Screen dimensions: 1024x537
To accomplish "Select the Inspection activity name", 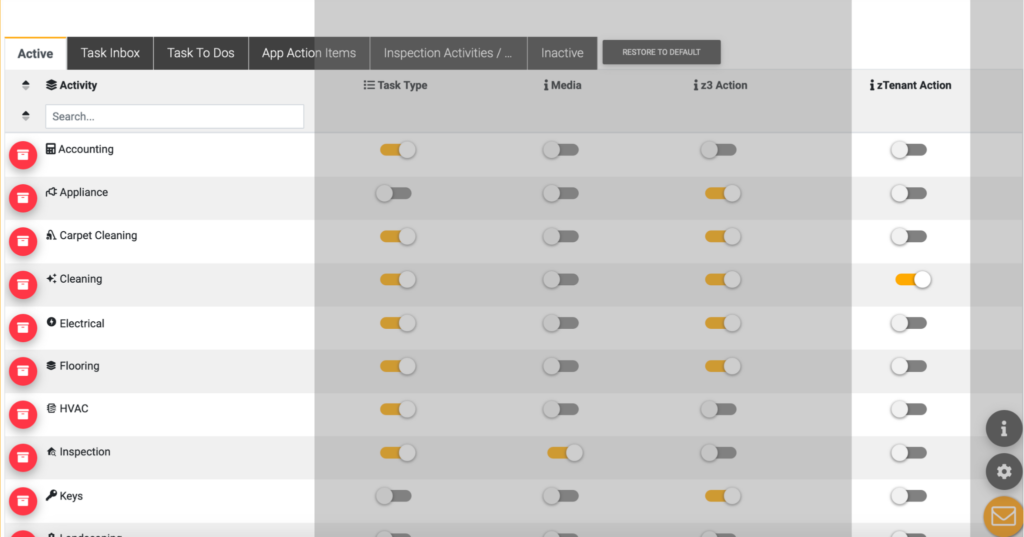I will click(85, 451).
